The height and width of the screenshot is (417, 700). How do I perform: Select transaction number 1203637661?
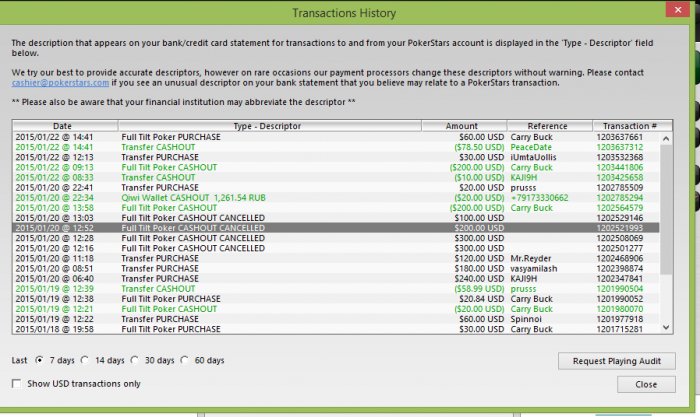coord(336,137)
